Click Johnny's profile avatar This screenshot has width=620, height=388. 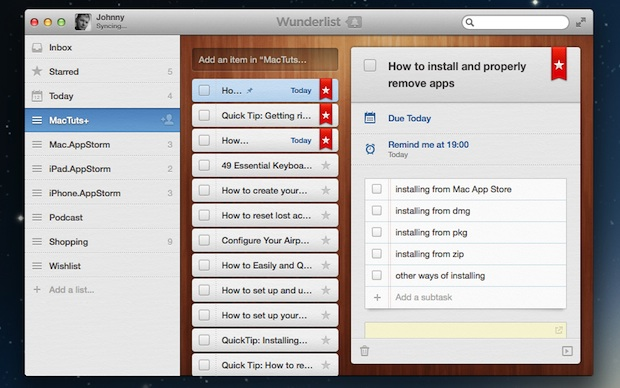[x=83, y=22]
